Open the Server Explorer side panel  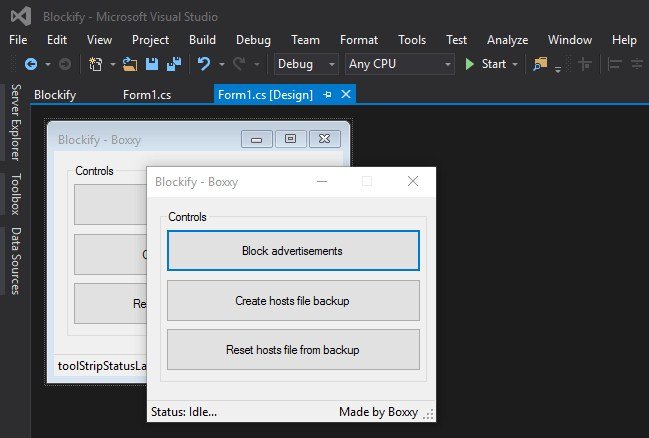[15, 123]
